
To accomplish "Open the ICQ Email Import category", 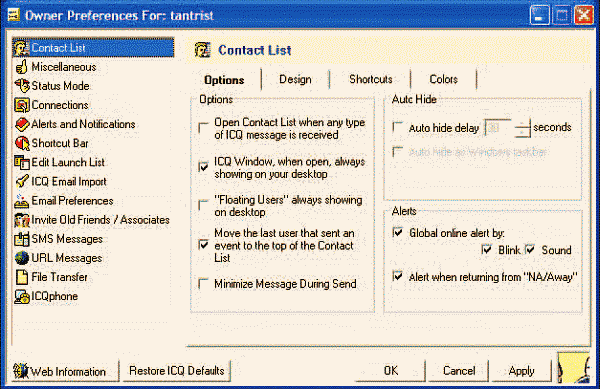I will tap(69, 181).
